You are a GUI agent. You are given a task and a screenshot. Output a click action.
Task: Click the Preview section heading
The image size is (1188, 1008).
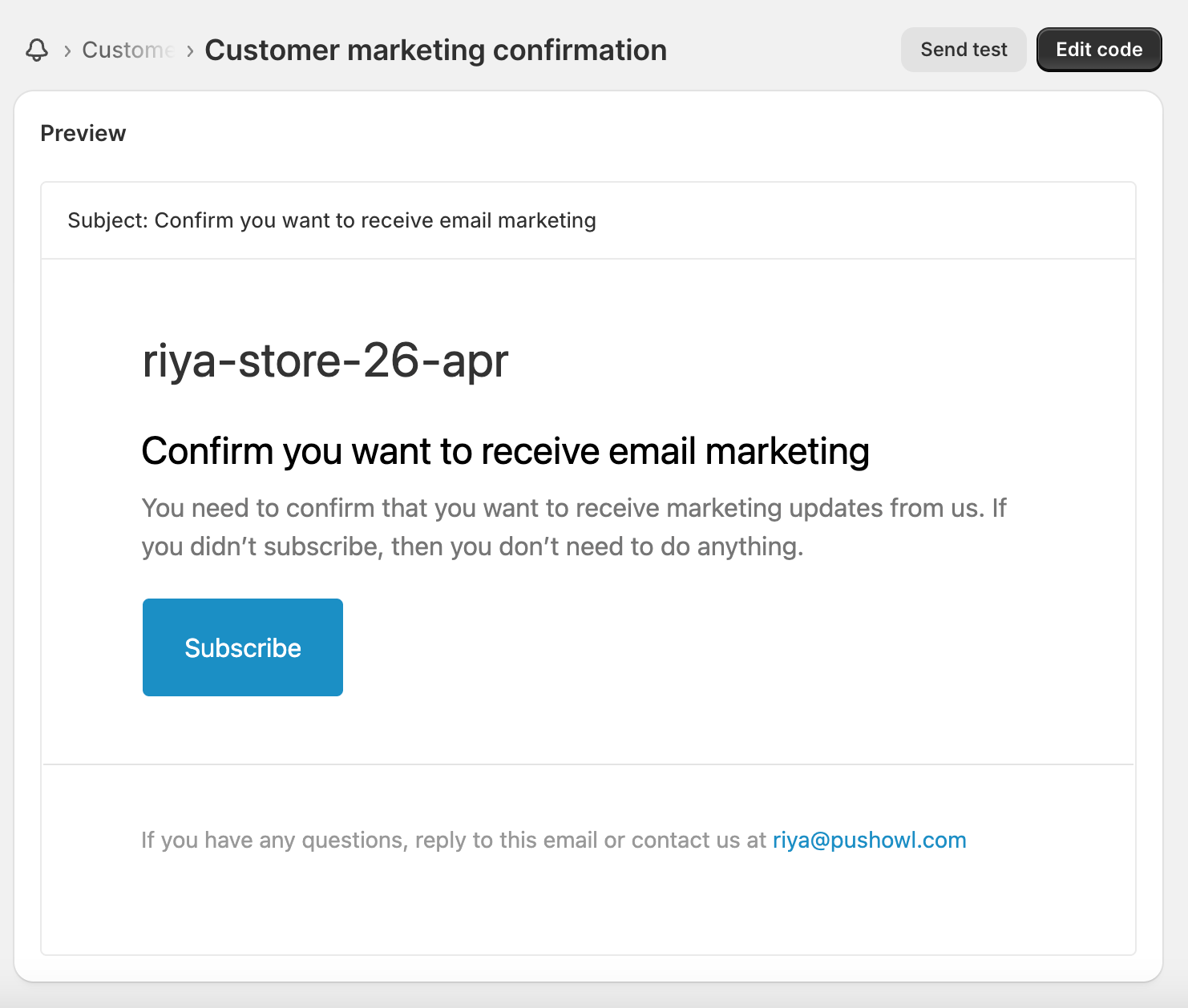pos(83,133)
